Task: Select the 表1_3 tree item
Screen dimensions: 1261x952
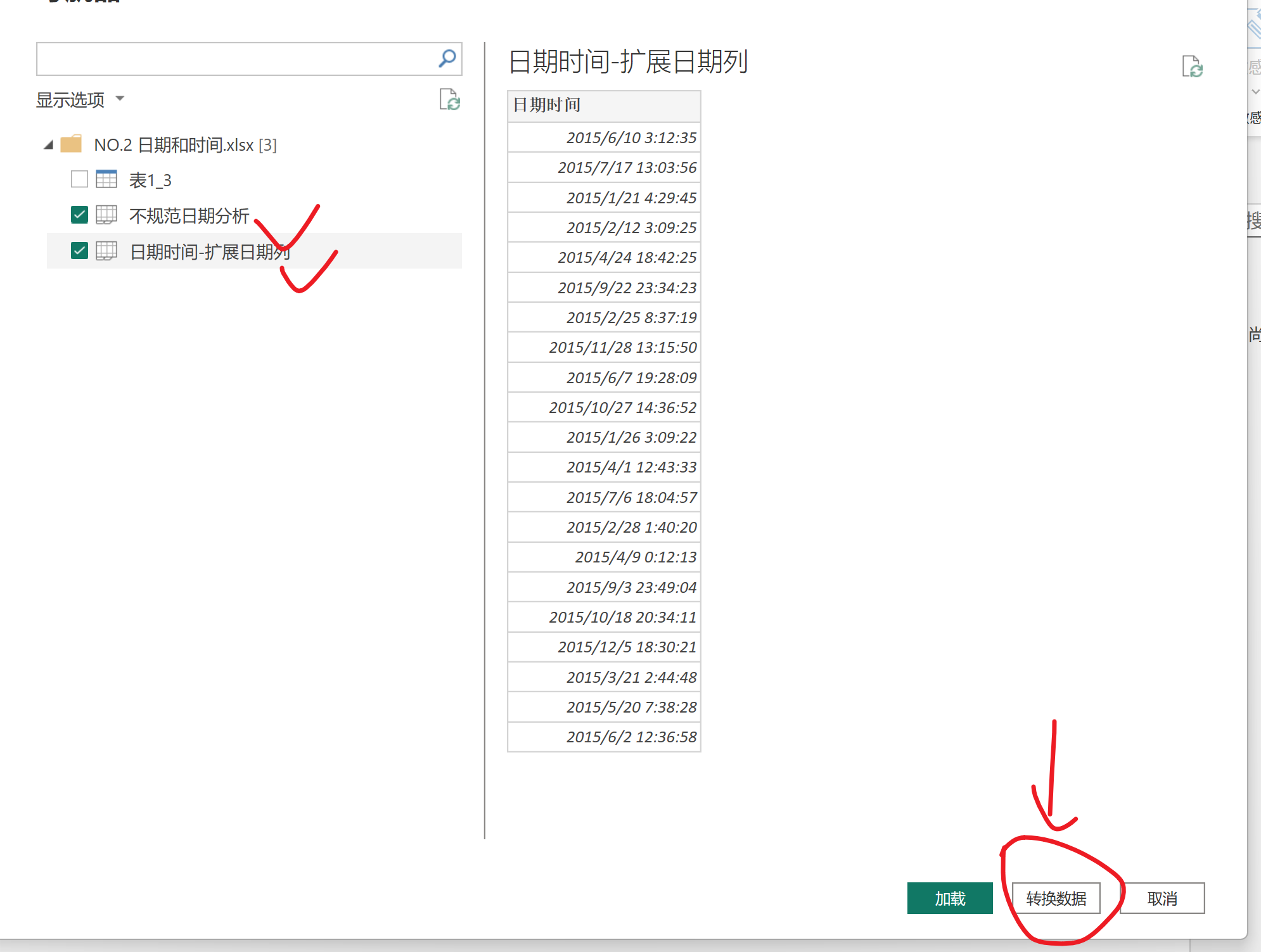Action: click(150, 181)
